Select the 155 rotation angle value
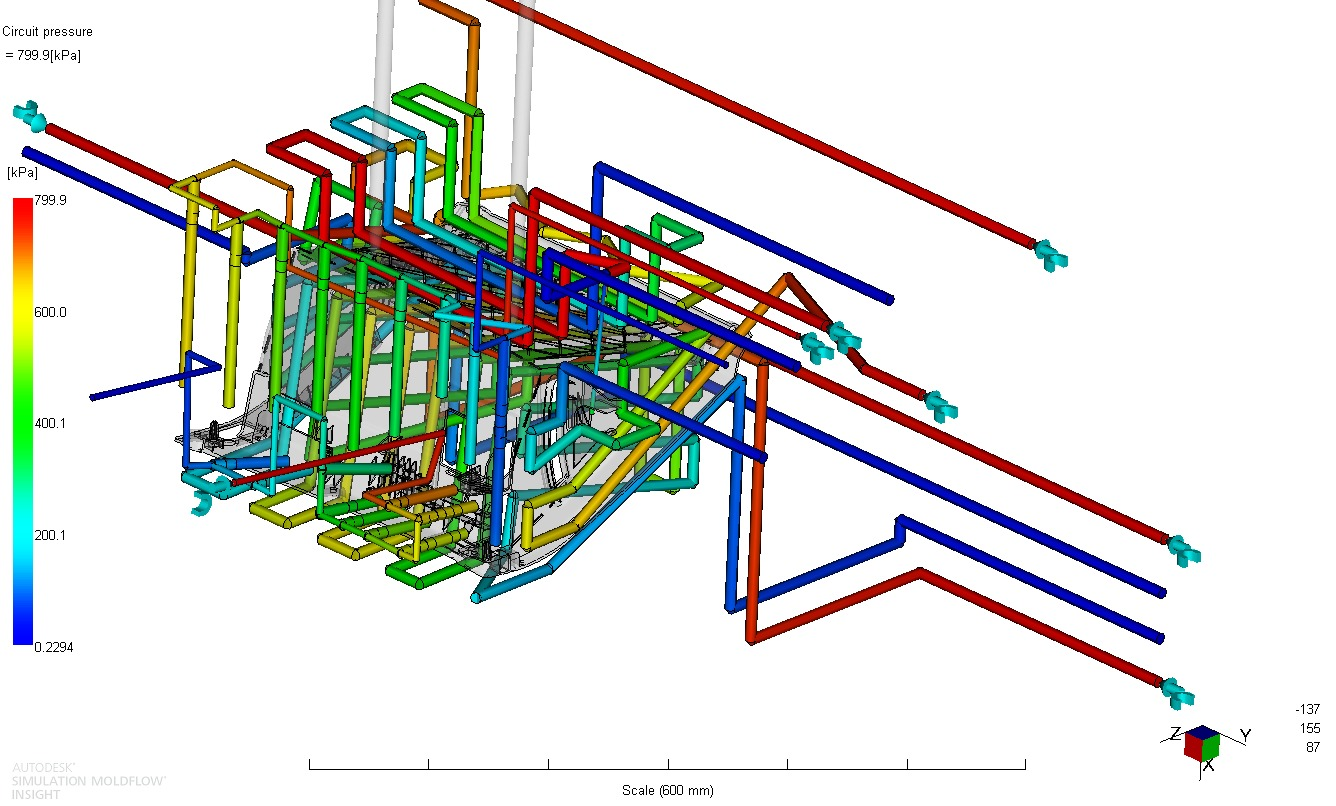The image size is (1336, 806). 1310,728
